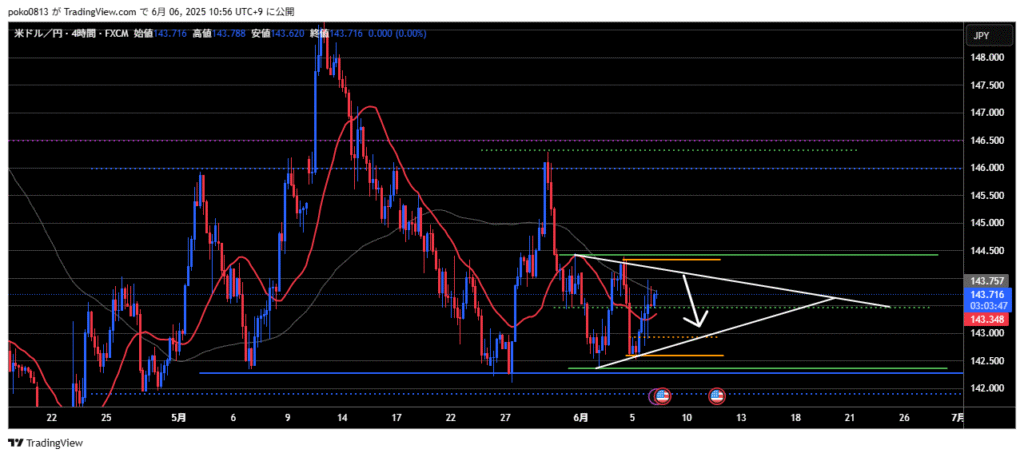The image size is (1024, 457).
Task: Select the white downward arrow drawing
Action: [x=694, y=303]
